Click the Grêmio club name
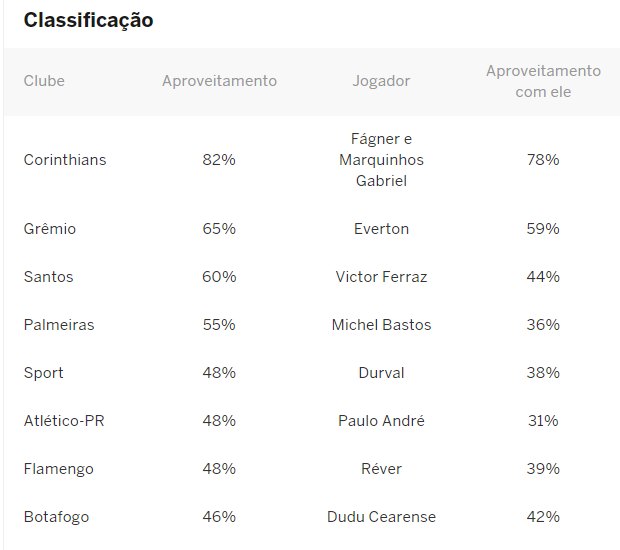620x550 pixels. (50, 229)
